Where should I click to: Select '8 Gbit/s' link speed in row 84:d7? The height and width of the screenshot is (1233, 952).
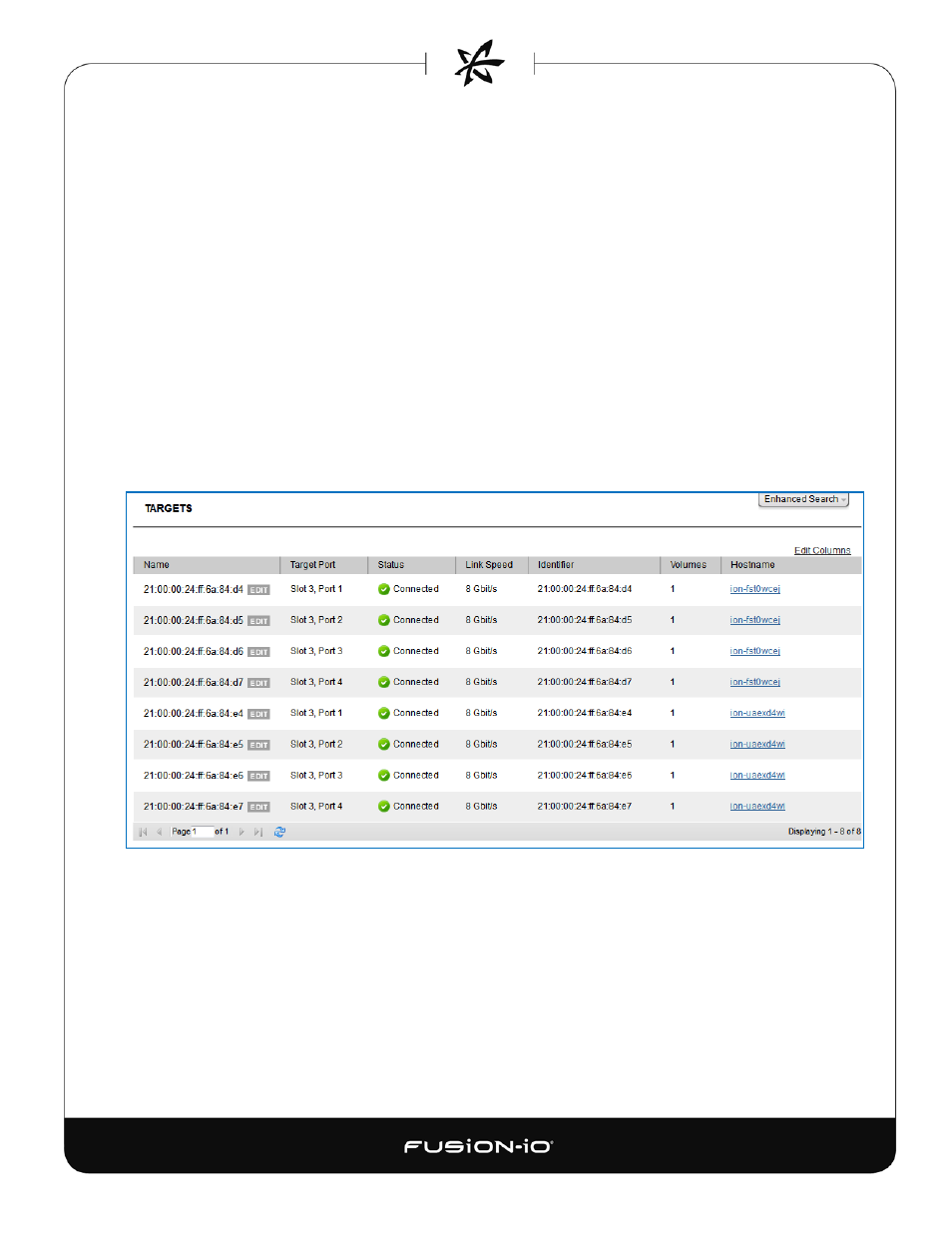(481, 682)
